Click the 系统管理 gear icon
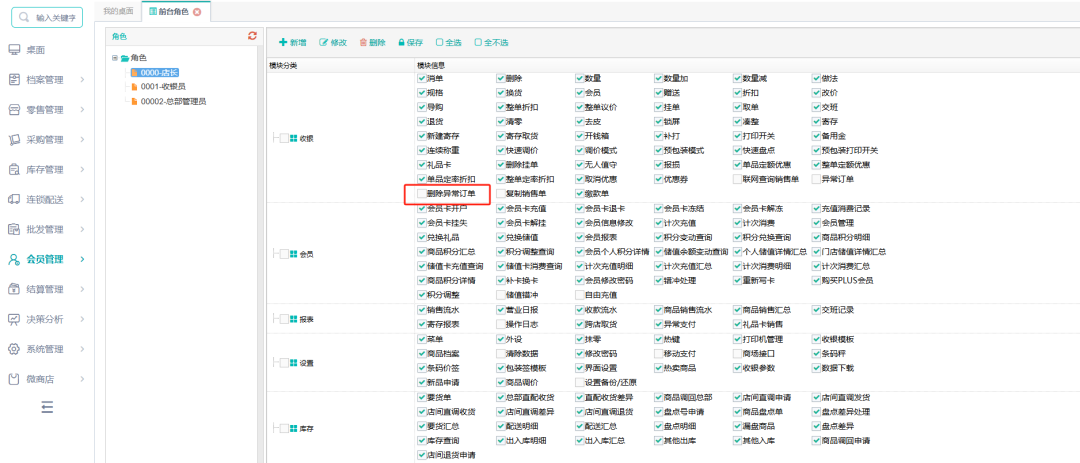 pos(14,349)
